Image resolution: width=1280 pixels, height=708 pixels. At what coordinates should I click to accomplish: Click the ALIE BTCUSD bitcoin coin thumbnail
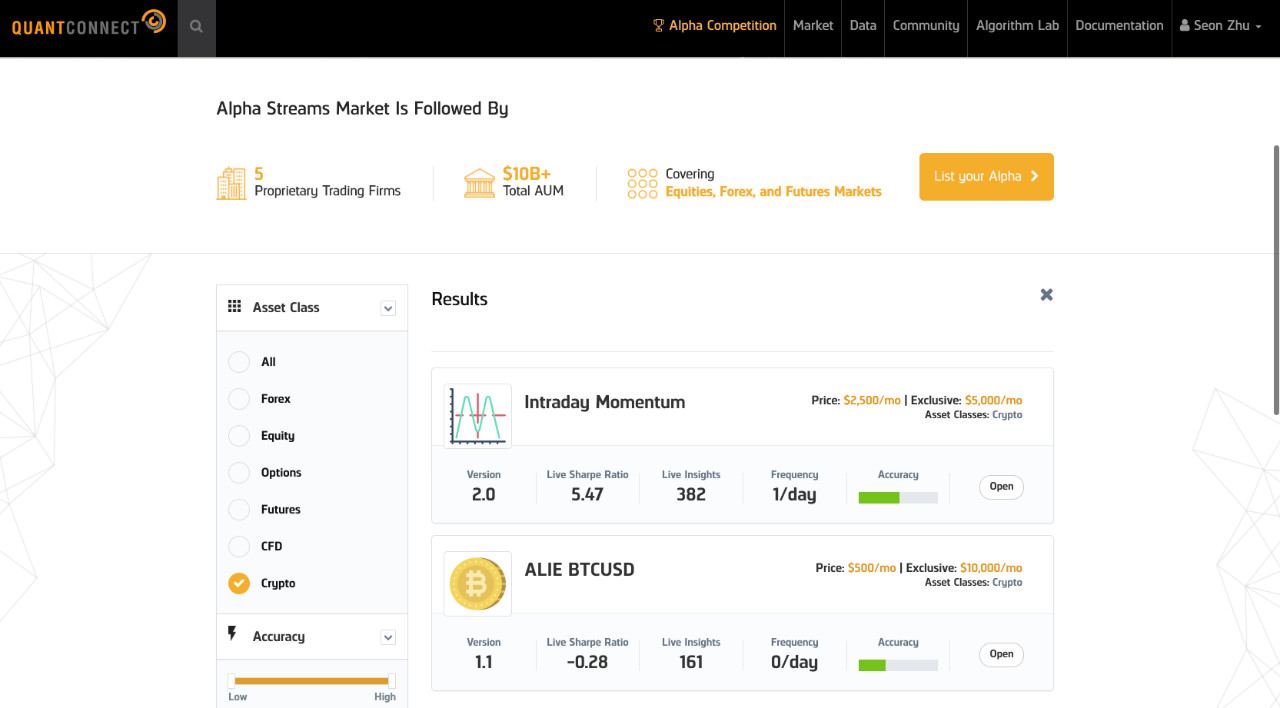click(x=478, y=584)
